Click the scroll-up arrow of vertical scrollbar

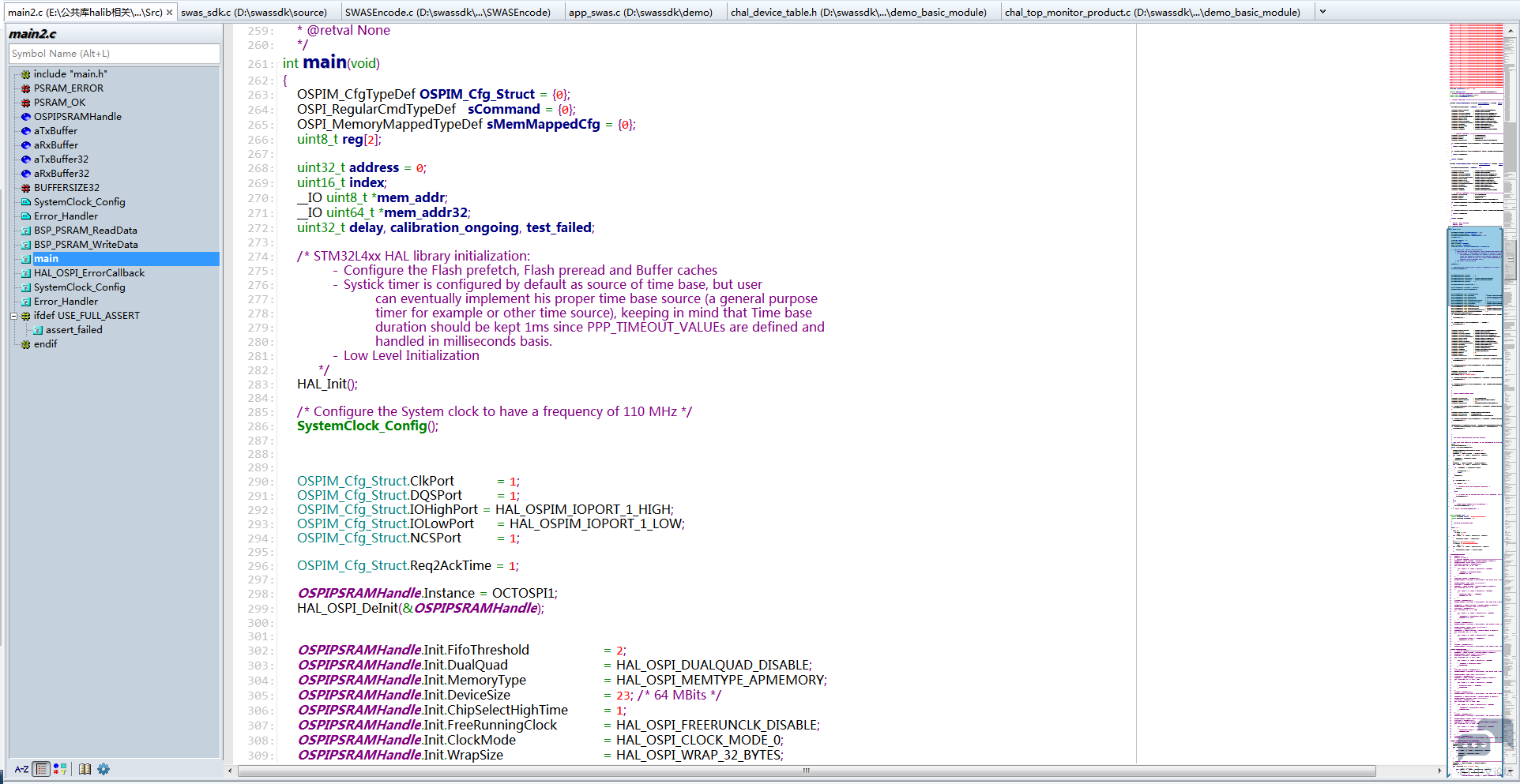tap(1511, 30)
